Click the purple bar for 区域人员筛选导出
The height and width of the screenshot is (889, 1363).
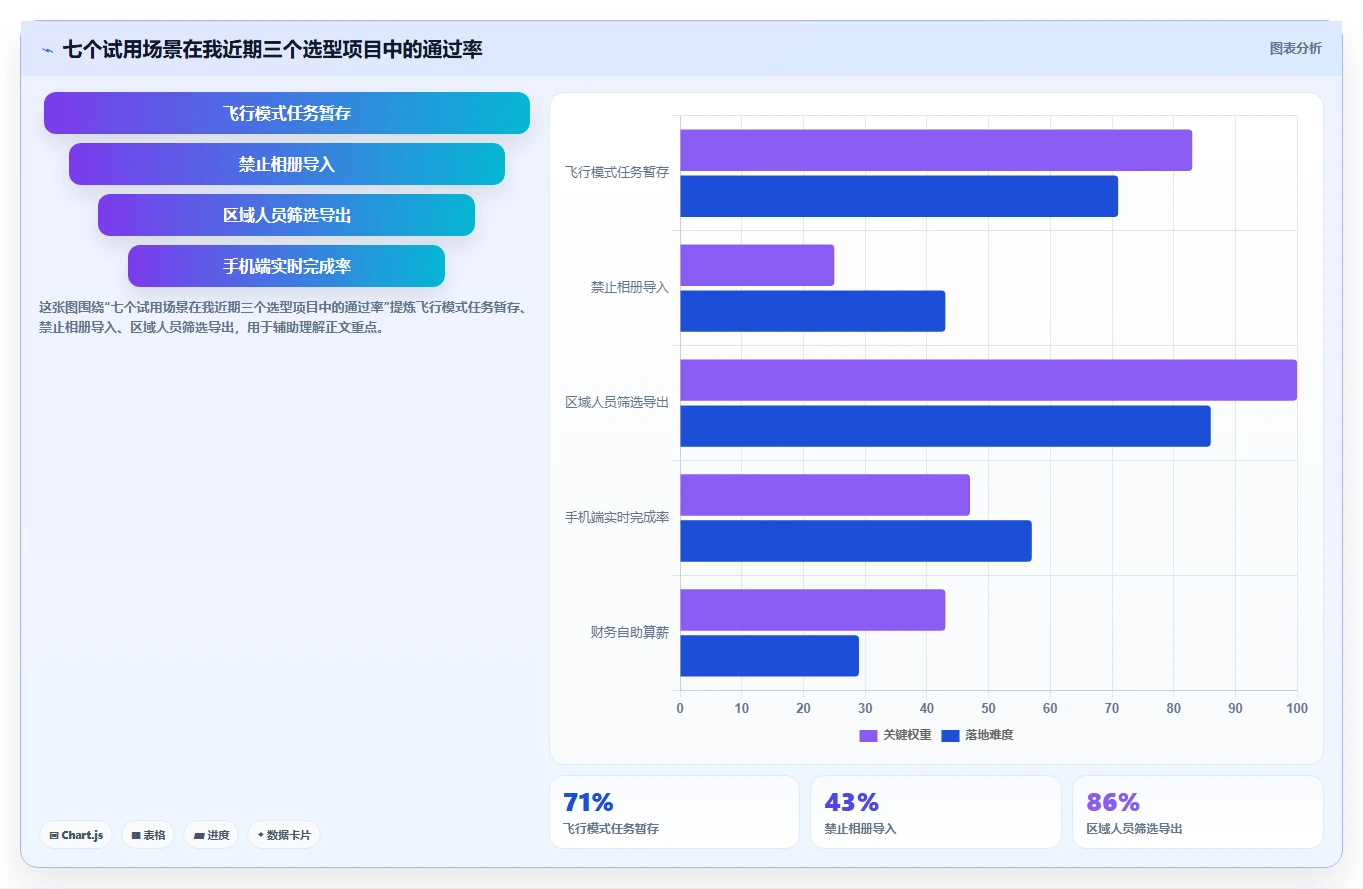tap(988, 380)
